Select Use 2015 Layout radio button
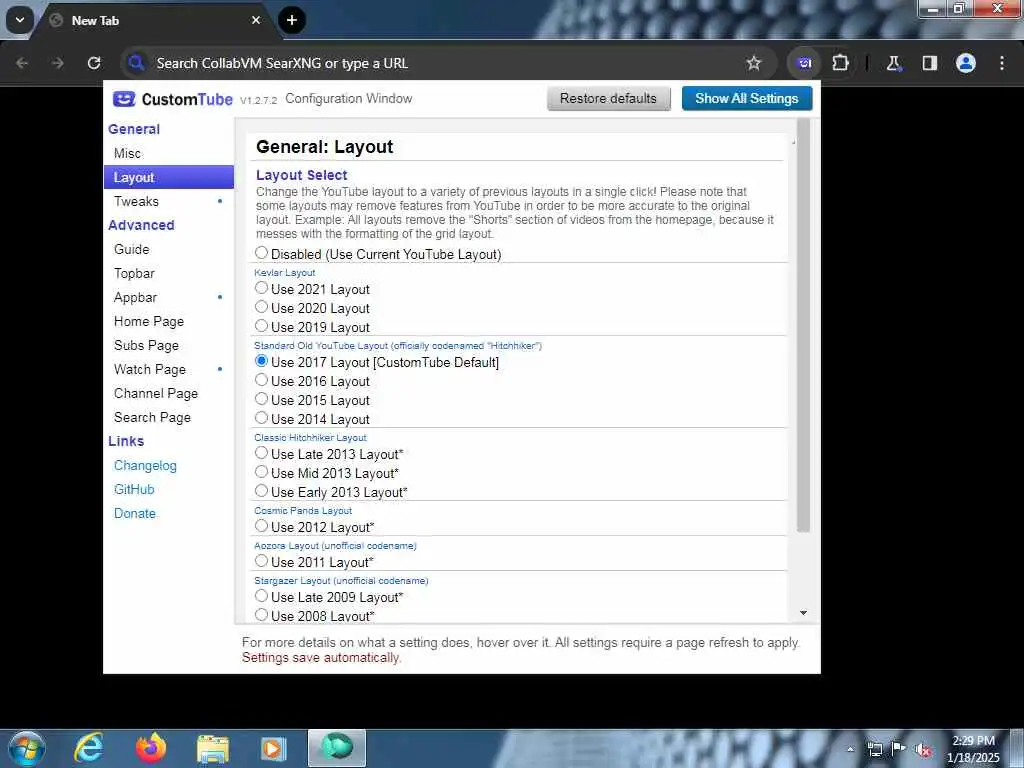 coord(261,398)
